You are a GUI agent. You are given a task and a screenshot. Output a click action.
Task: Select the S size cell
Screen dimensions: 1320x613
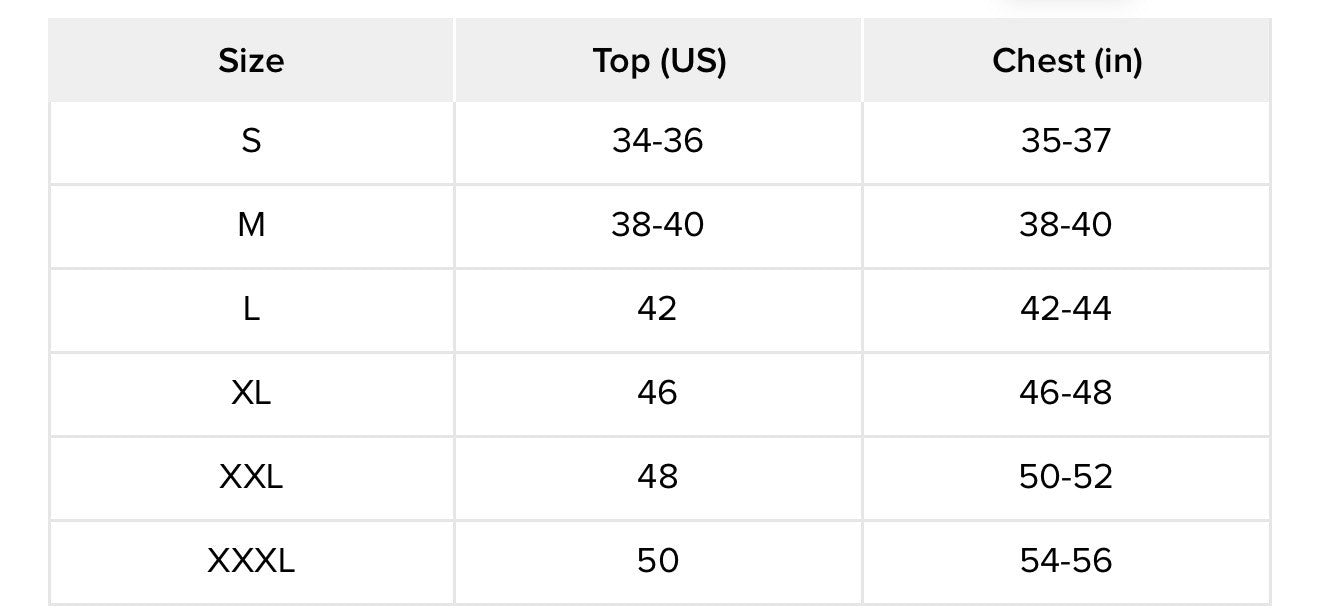click(x=251, y=141)
